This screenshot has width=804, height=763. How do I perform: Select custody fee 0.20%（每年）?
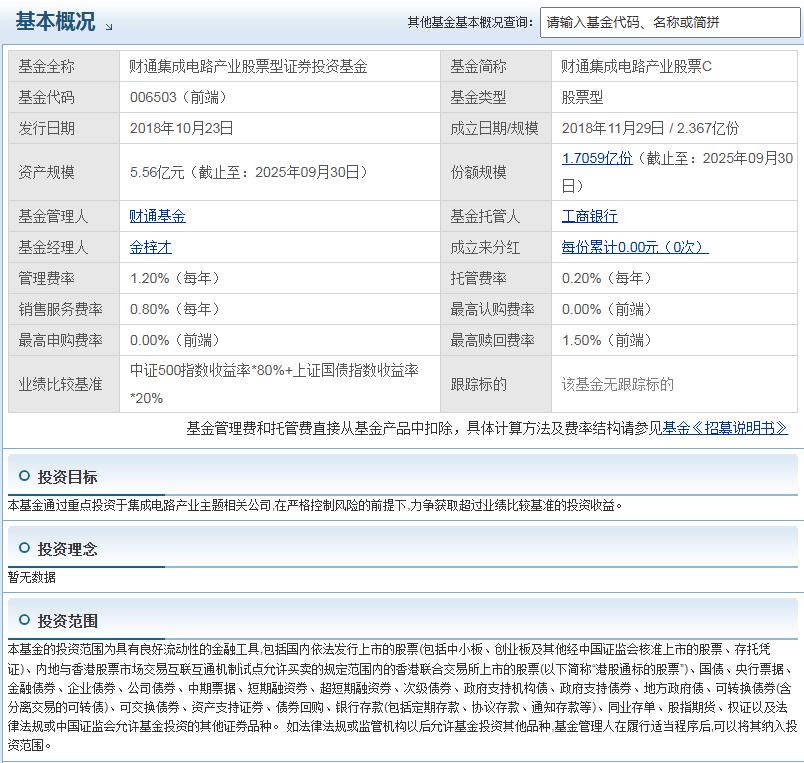pos(607,278)
